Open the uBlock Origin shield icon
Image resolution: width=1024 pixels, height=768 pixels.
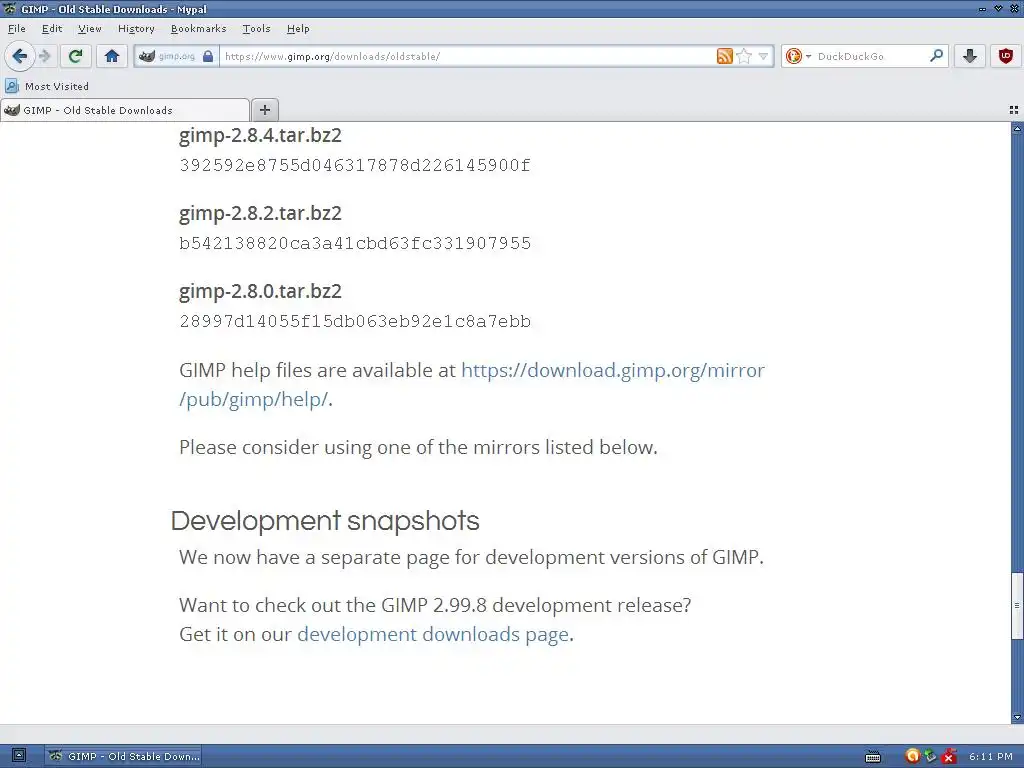(1006, 56)
